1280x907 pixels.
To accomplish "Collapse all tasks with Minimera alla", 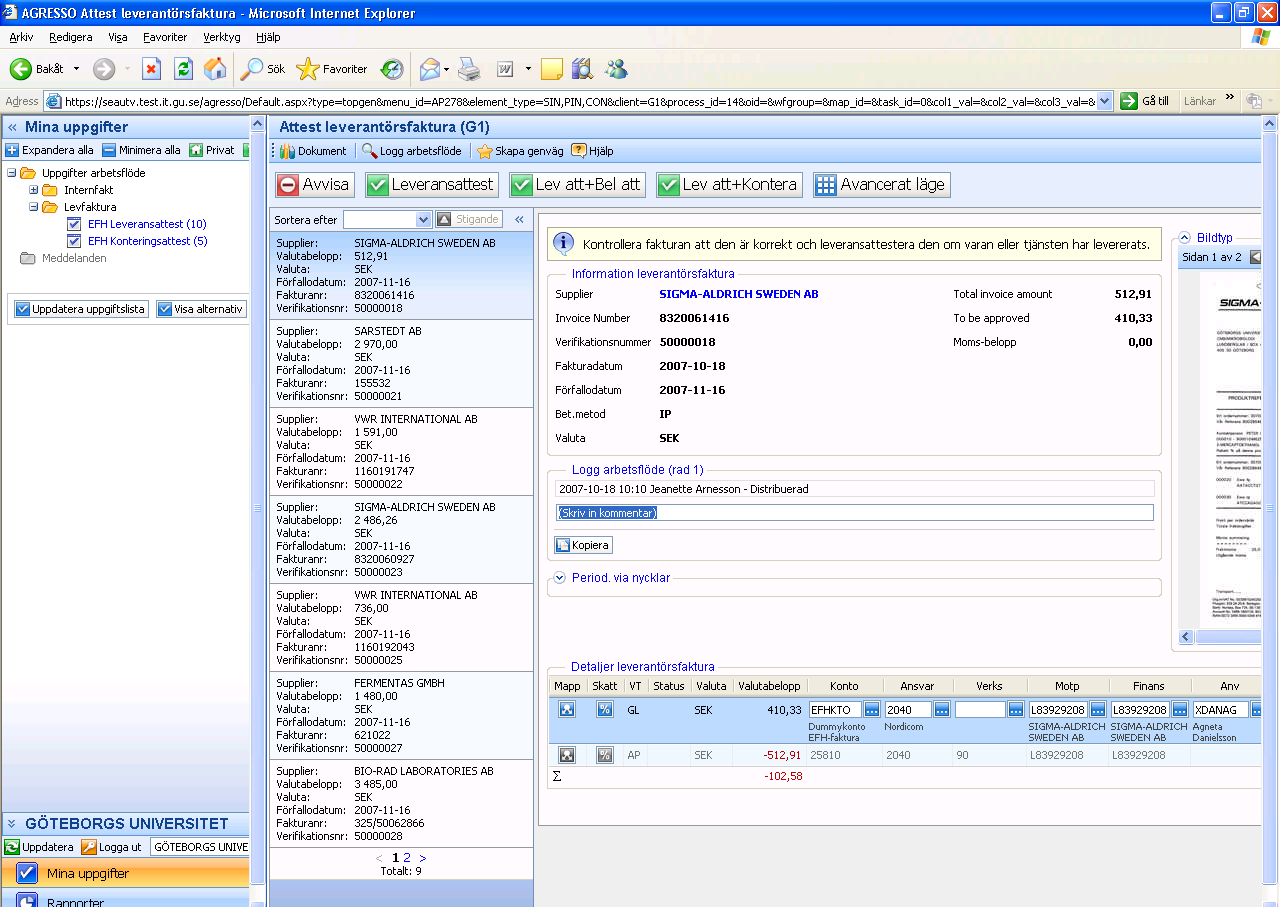I will click(141, 150).
